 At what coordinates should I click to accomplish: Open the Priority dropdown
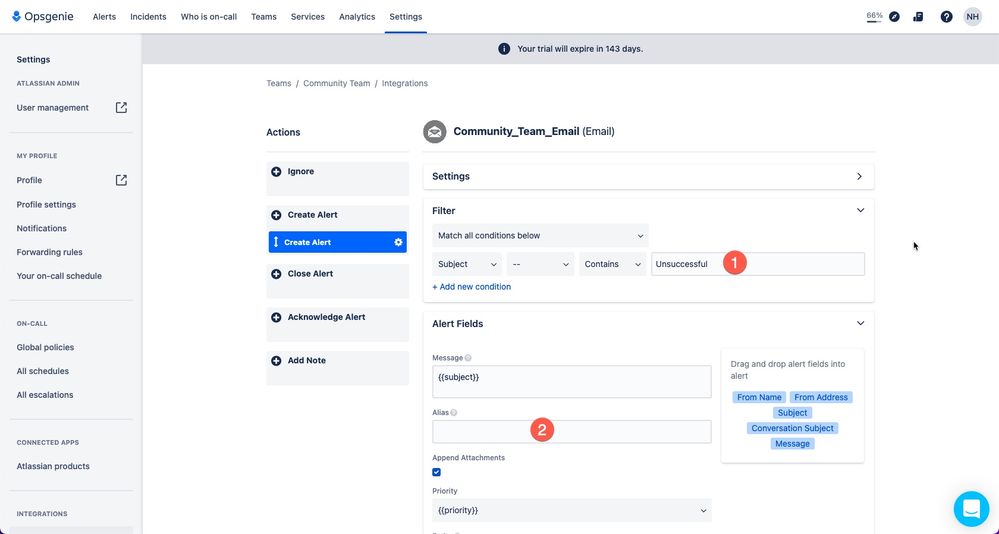click(571, 510)
